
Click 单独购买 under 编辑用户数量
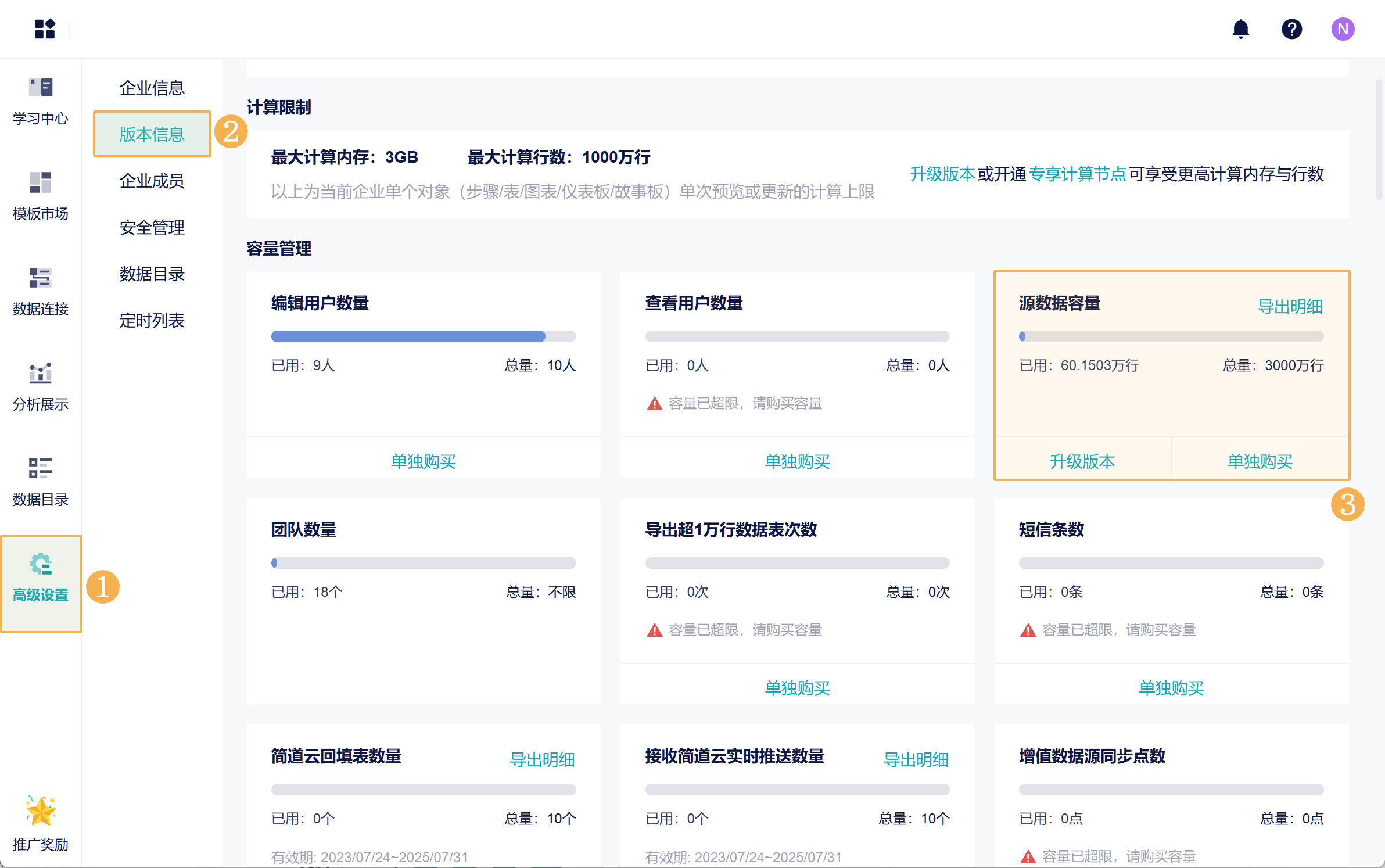click(424, 461)
